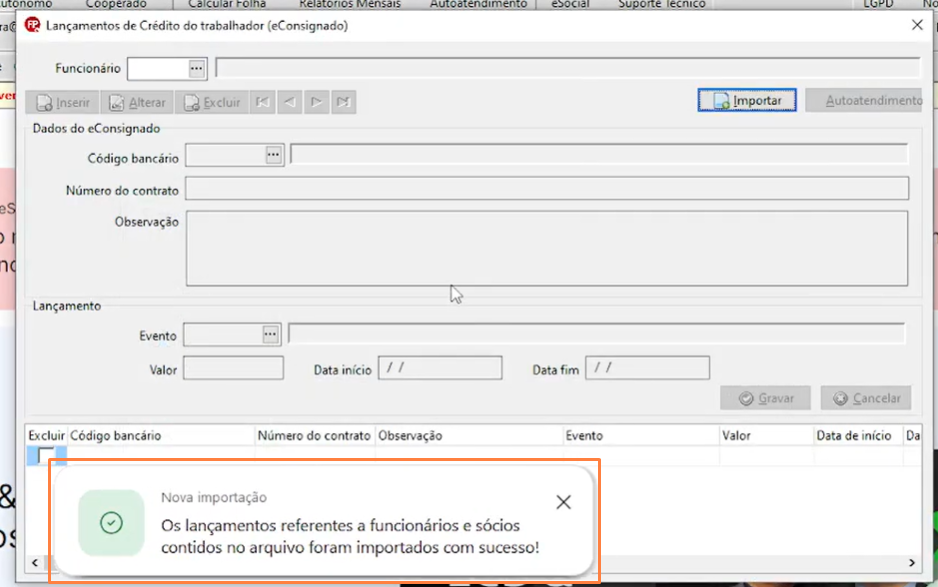
Task: Open Funcionário lookup ellipsis button
Action: [196, 68]
